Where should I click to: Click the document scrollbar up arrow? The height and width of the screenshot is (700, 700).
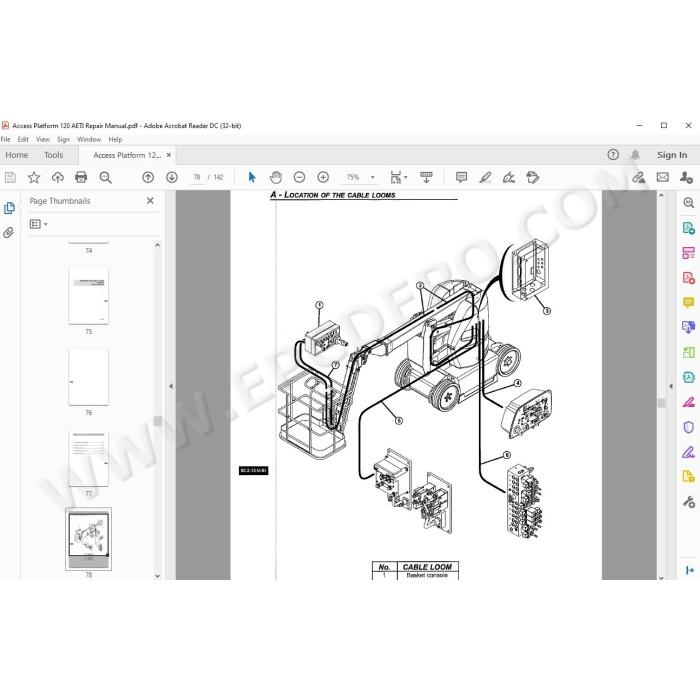[661, 195]
